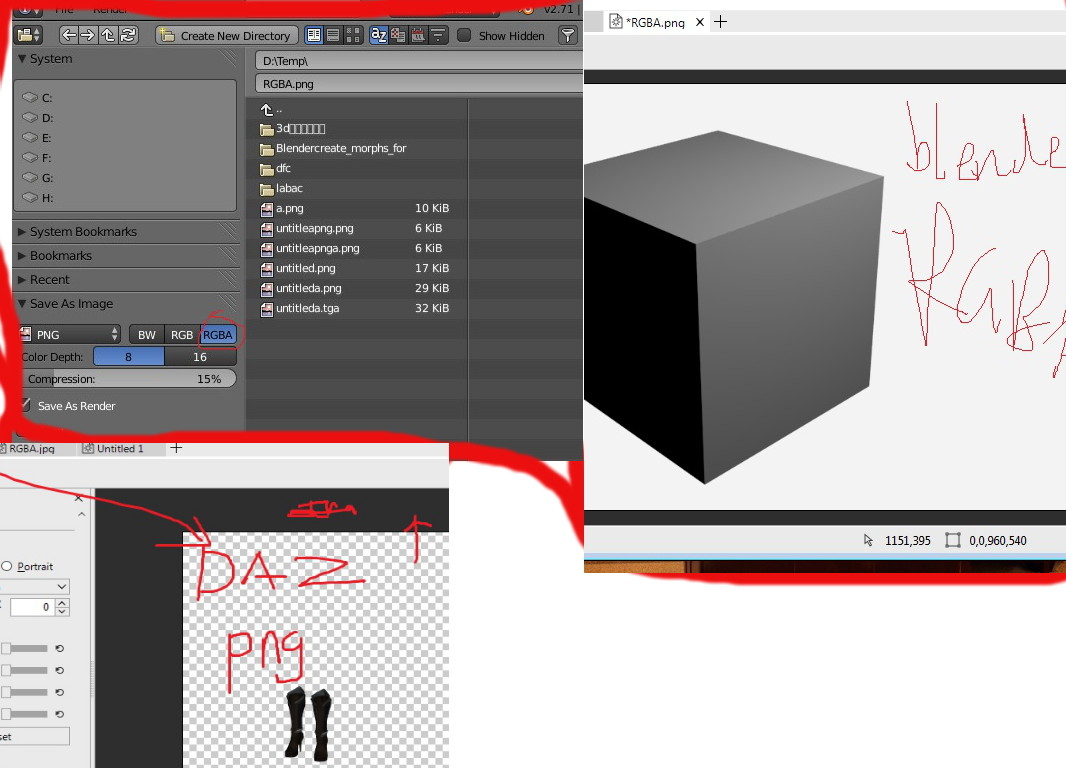Click the cursor position icon in status bar
This screenshot has height=768, width=1066.
868,540
